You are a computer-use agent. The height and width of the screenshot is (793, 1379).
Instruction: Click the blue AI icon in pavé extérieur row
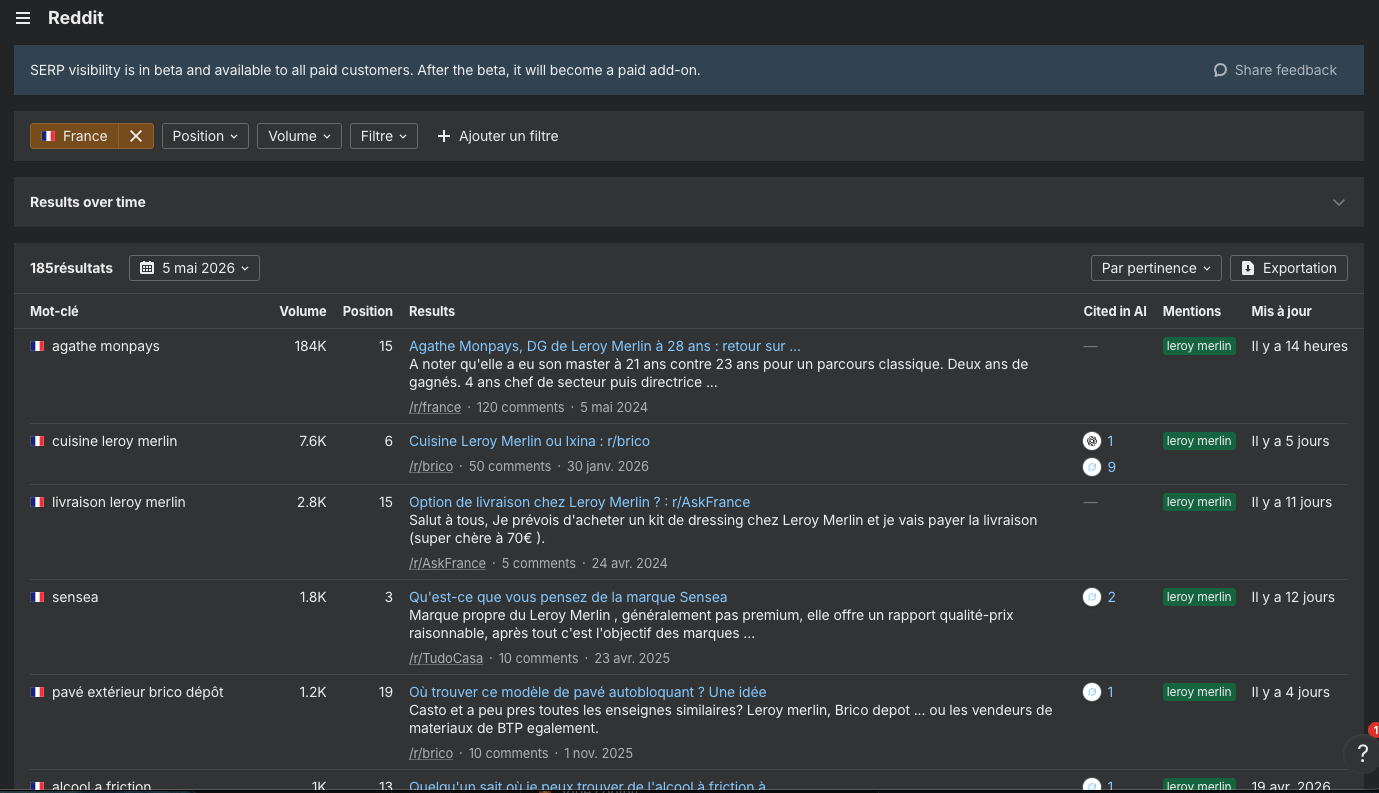click(1092, 692)
